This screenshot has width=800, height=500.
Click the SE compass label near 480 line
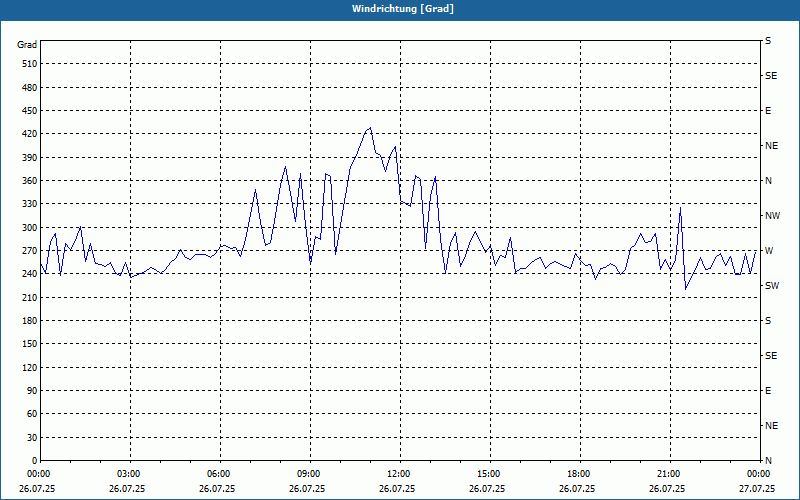(x=771, y=76)
